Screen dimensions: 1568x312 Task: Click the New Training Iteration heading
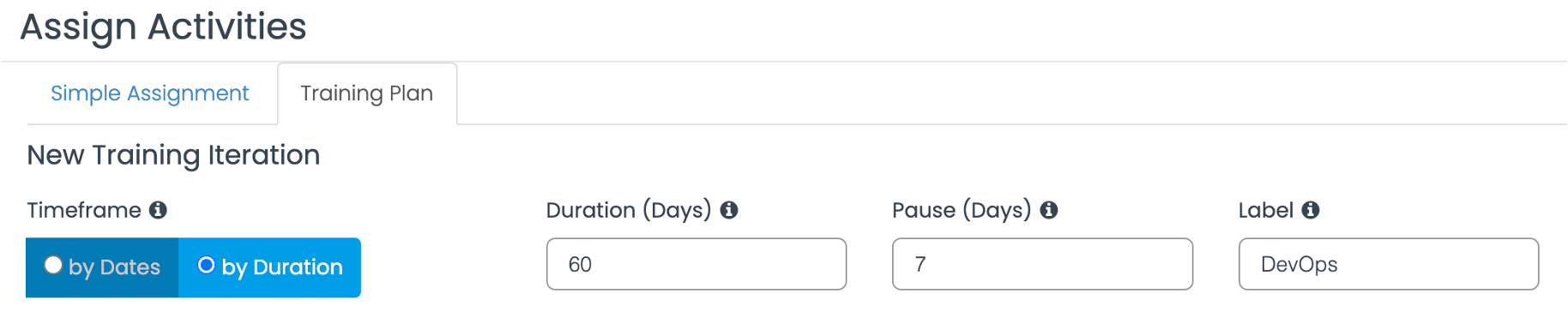tap(173, 155)
